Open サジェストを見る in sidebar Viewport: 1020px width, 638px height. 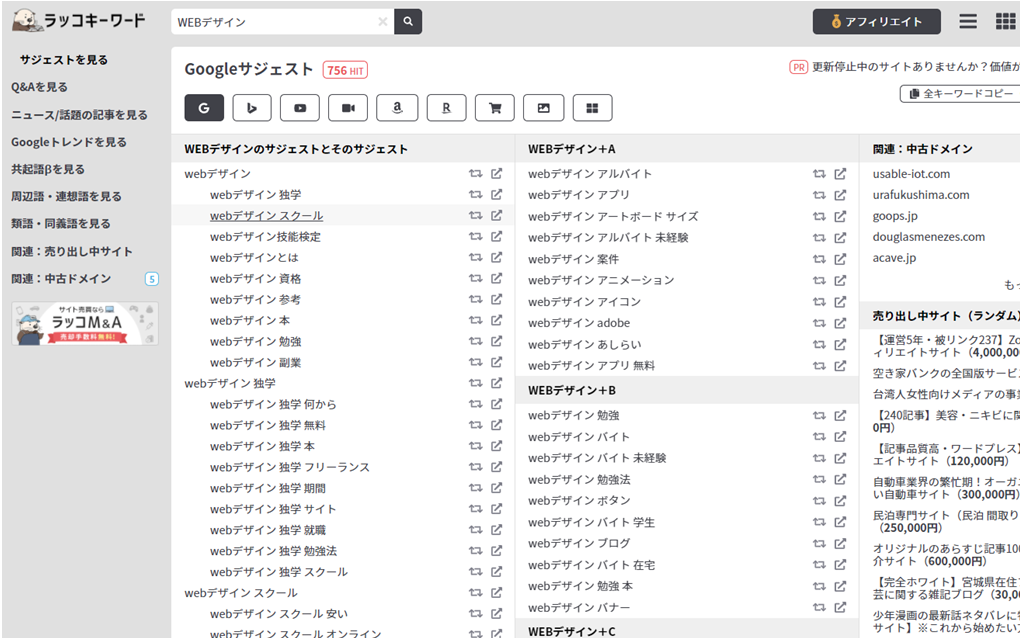point(64,60)
